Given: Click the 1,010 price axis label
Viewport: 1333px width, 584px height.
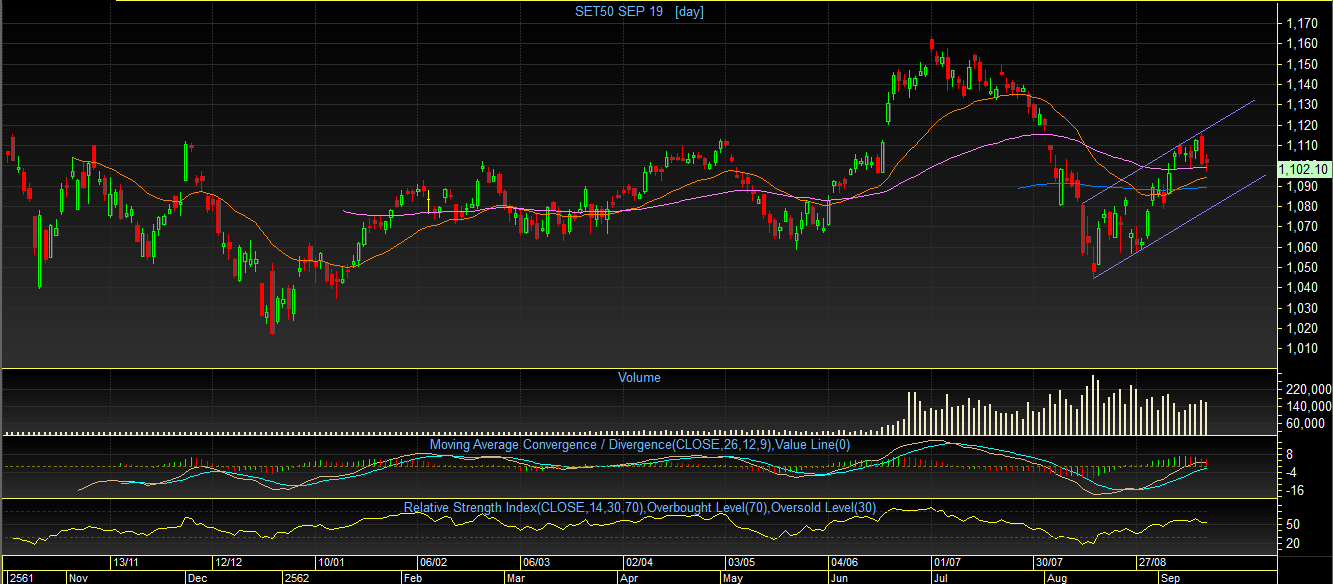Looking at the screenshot, I should pos(1302,349).
